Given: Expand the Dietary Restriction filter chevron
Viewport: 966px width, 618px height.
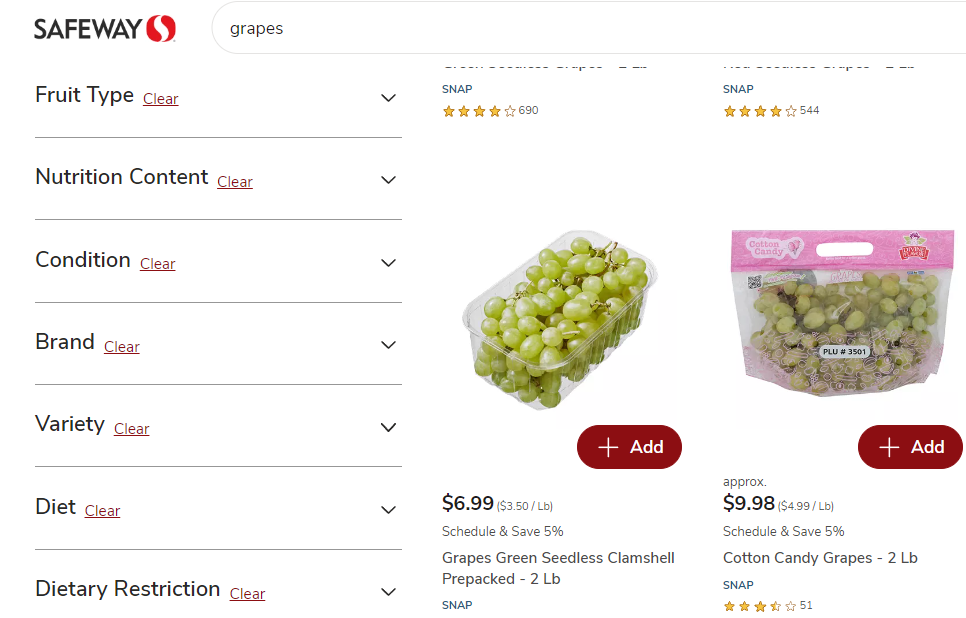Looking at the screenshot, I should [x=389, y=592].
